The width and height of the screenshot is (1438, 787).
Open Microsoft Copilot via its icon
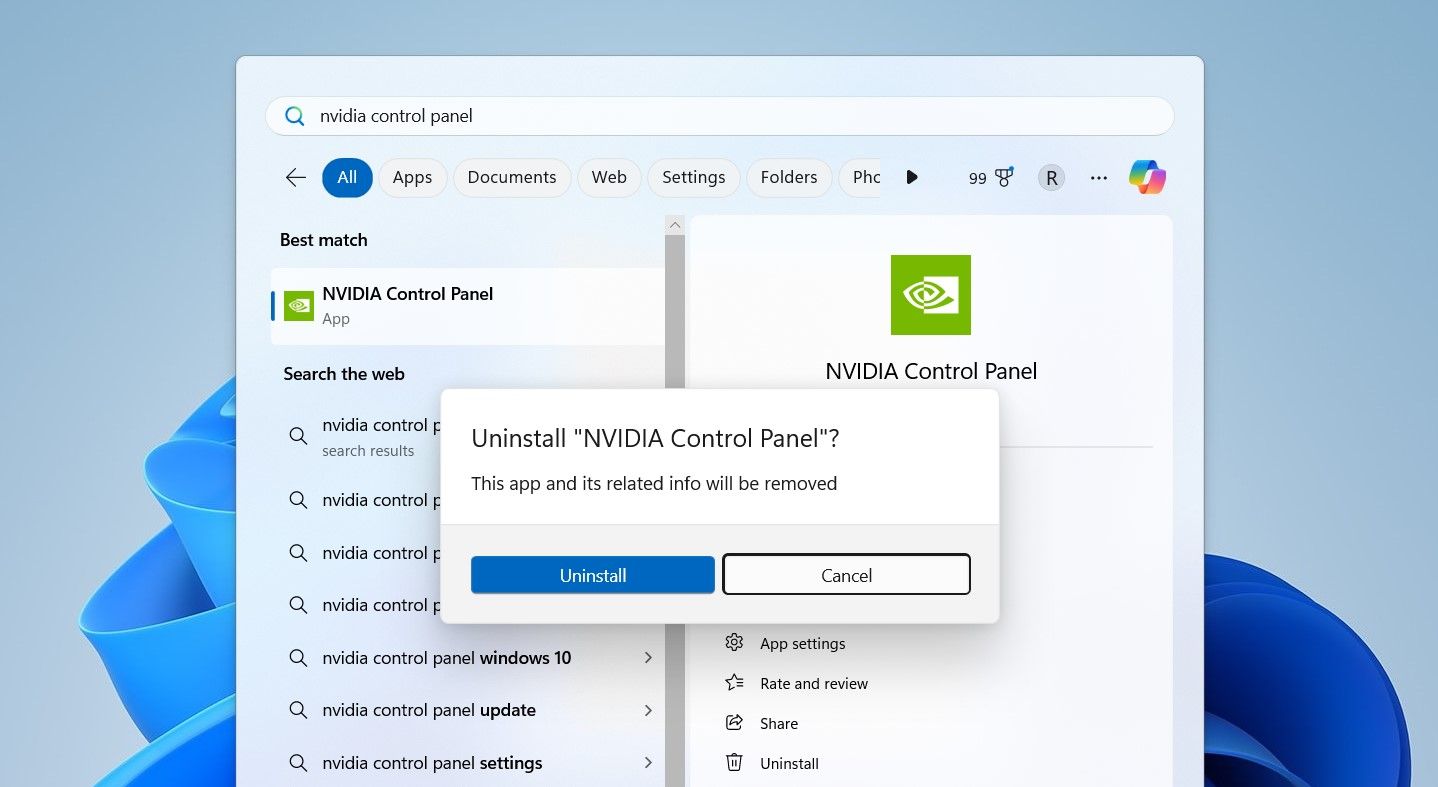point(1147,177)
